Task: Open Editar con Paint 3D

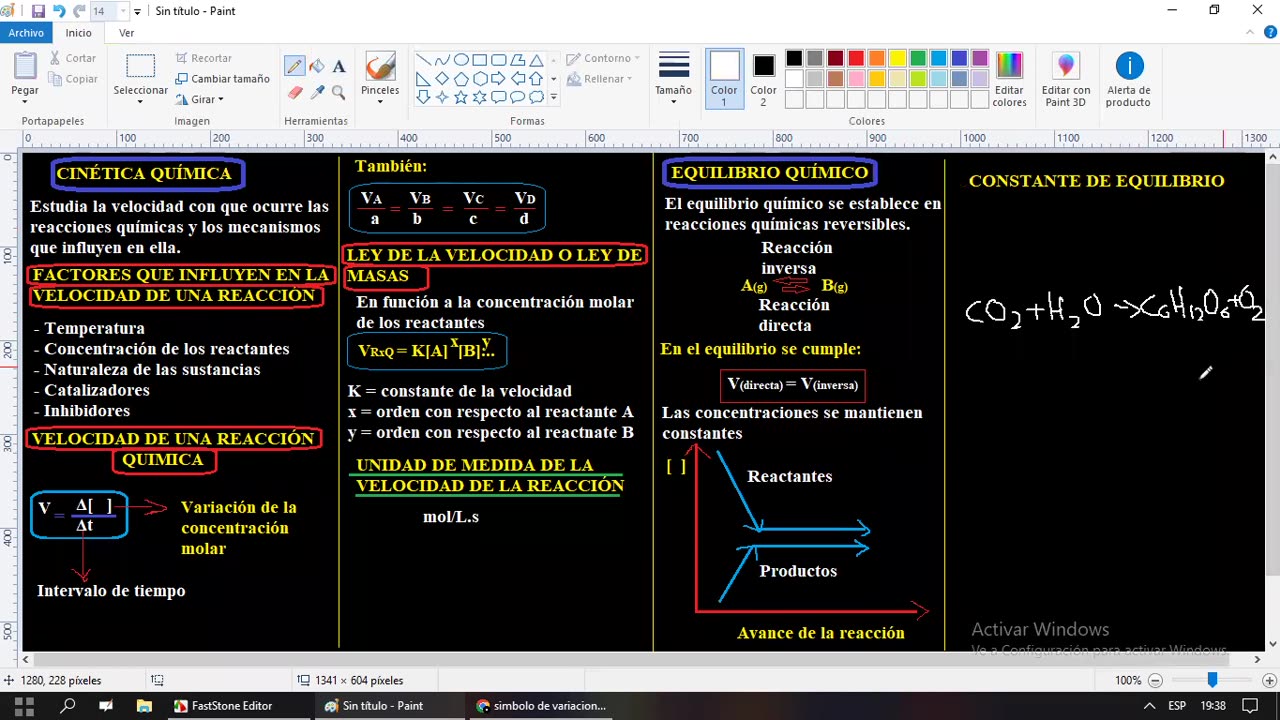Action: (1065, 80)
